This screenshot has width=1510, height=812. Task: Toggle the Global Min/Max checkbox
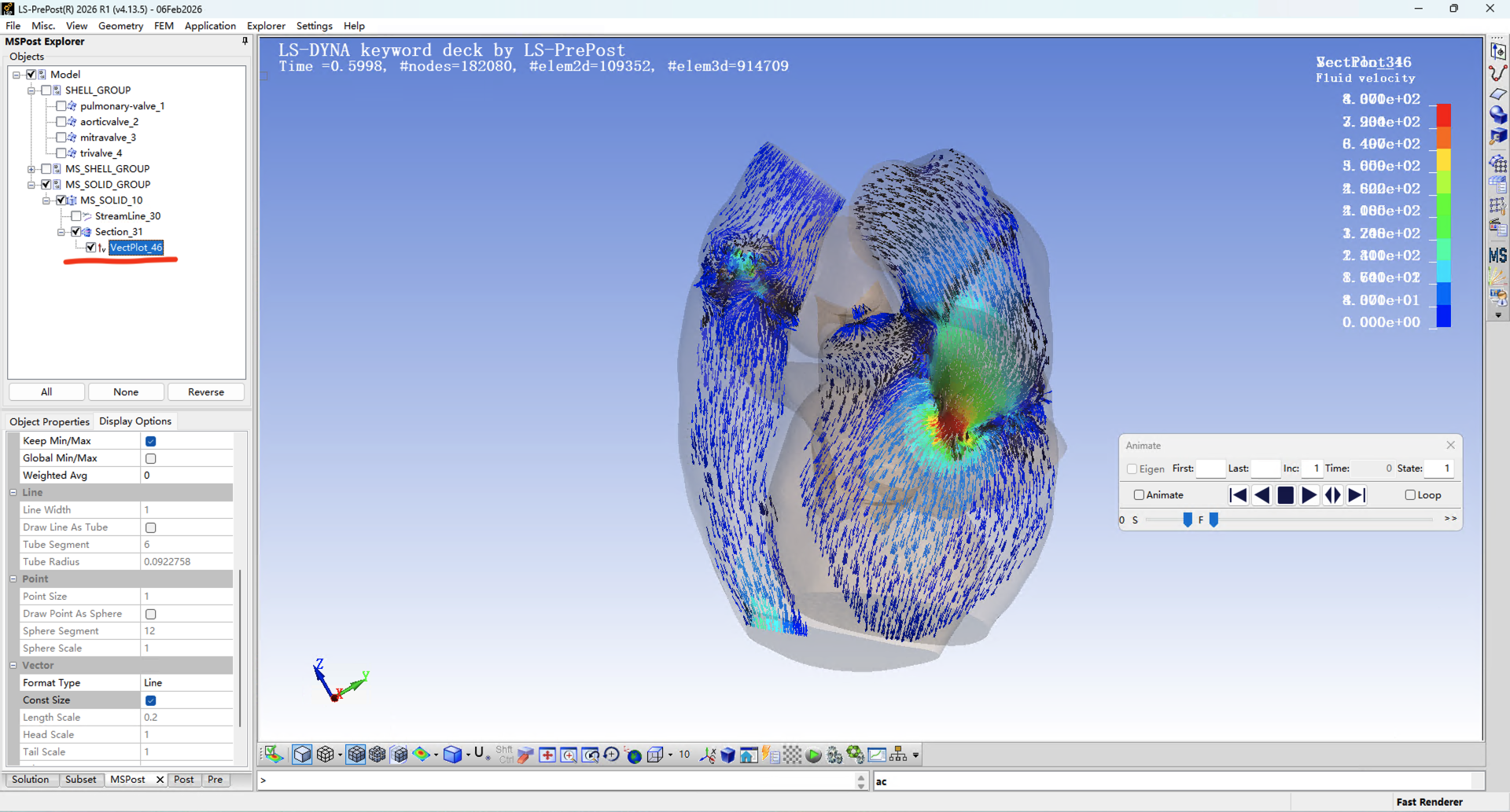tap(151, 458)
